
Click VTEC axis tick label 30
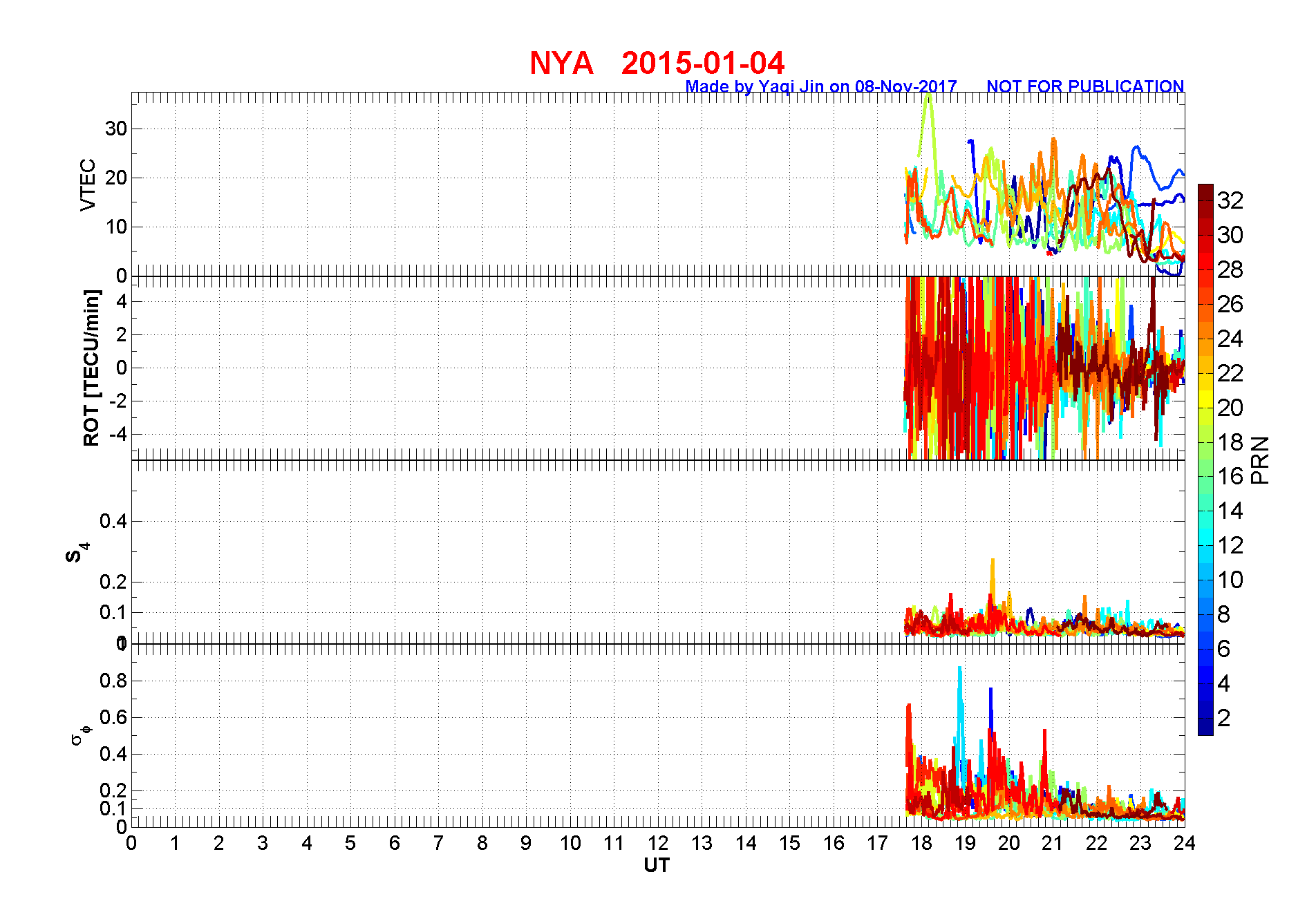coord(116,129)
